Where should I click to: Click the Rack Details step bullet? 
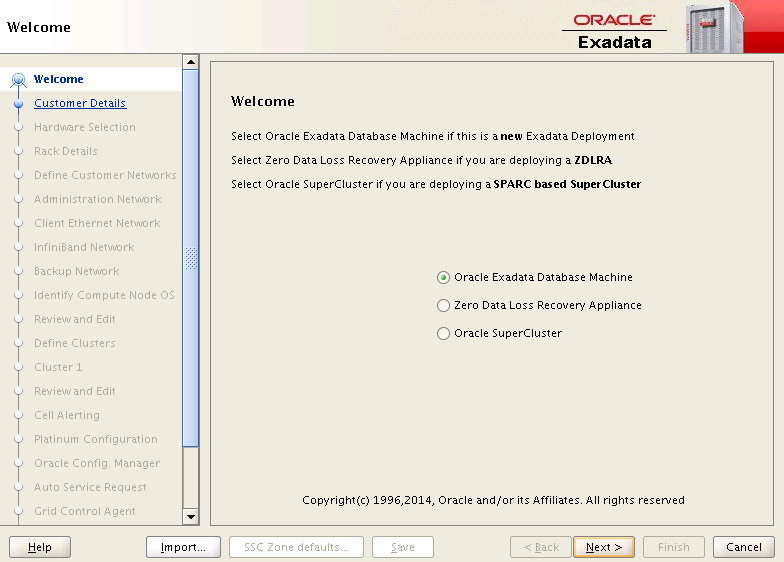[18, 151]
